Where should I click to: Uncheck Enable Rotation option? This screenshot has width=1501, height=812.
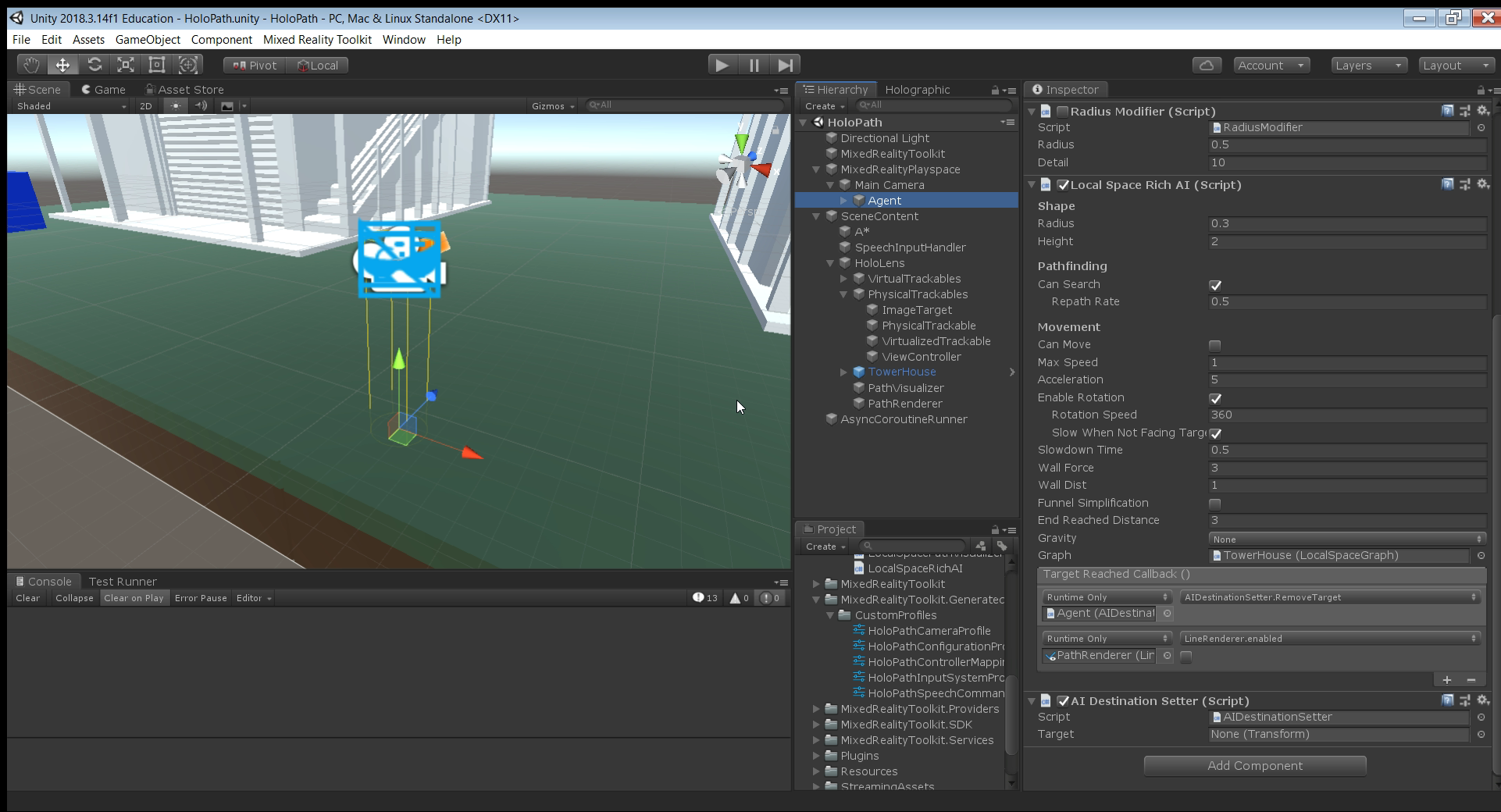[x=1214, y=398]
